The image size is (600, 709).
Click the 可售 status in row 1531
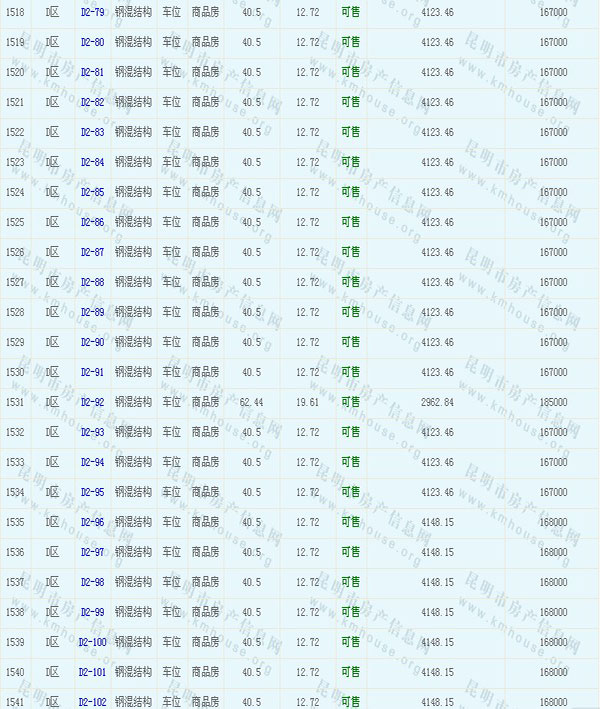coord(350,402)
